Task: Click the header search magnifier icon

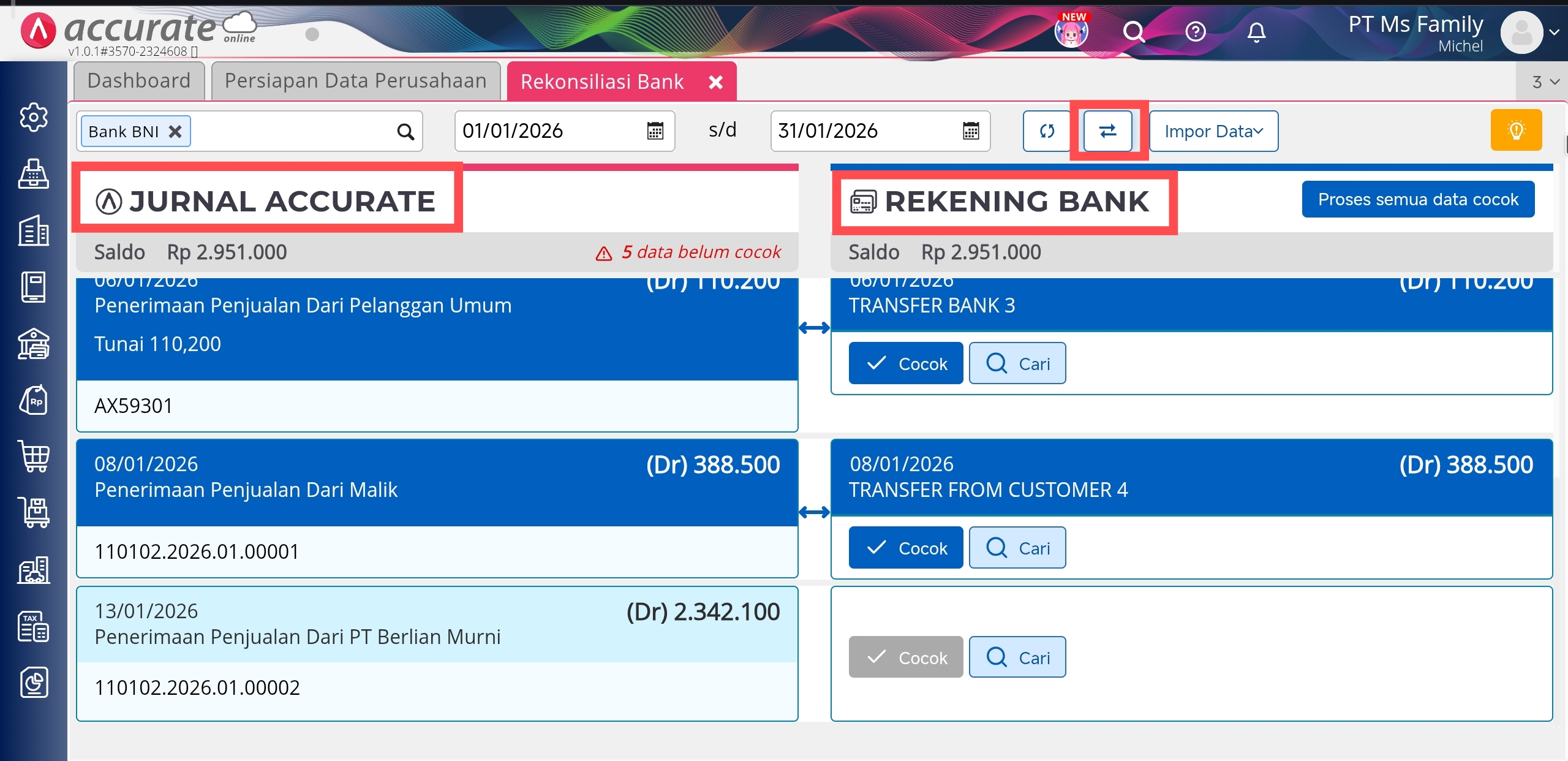Action: [1134, 32]
